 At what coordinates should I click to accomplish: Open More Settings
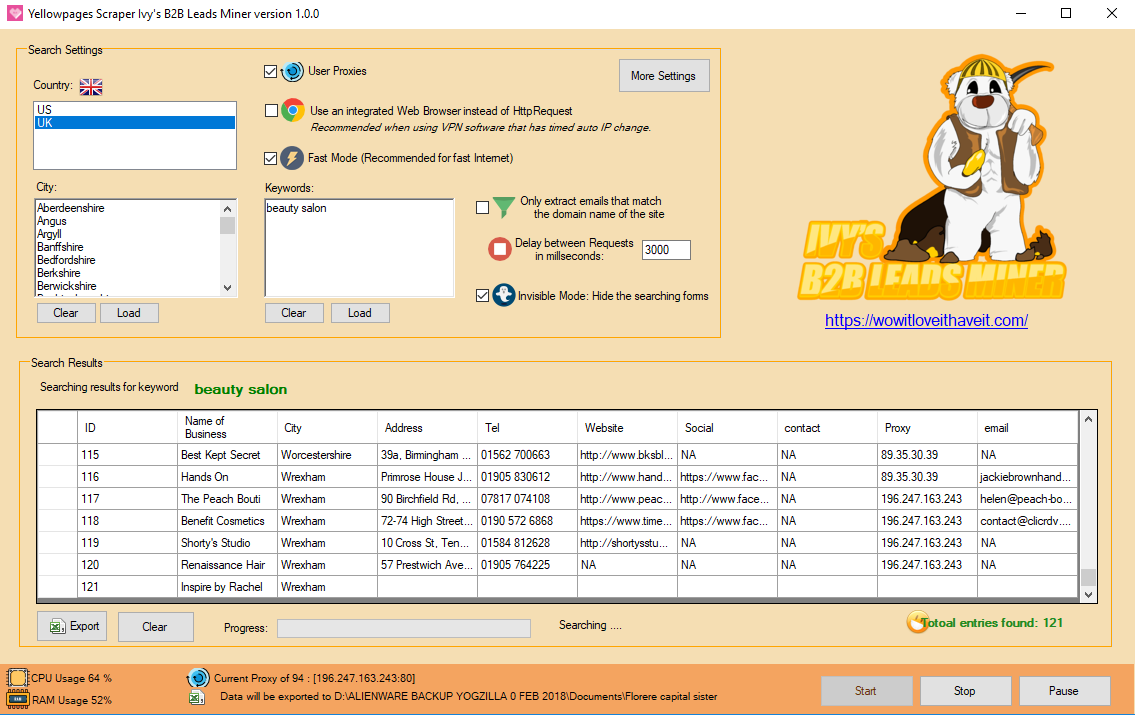click(664, 75)
